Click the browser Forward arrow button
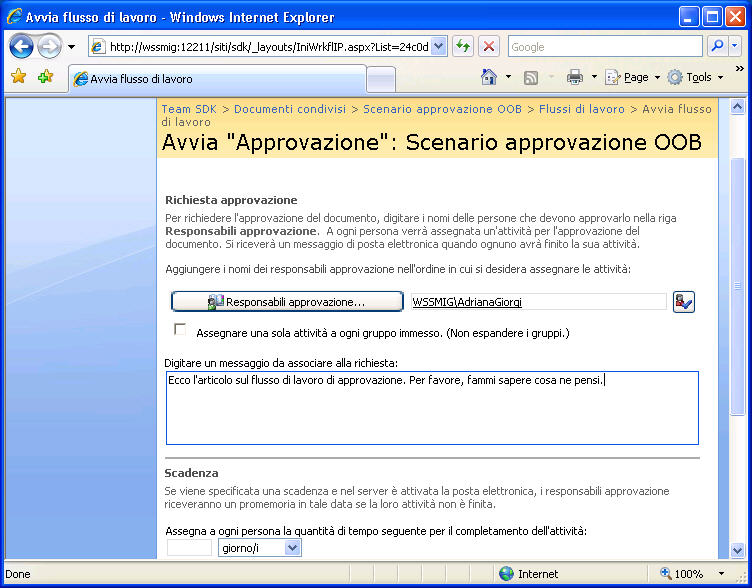Screen dimensions: 752x588 point(49,47)
